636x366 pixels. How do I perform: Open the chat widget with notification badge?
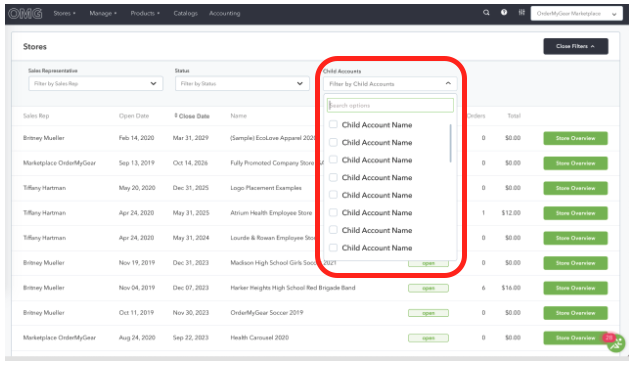click(616, 343)
